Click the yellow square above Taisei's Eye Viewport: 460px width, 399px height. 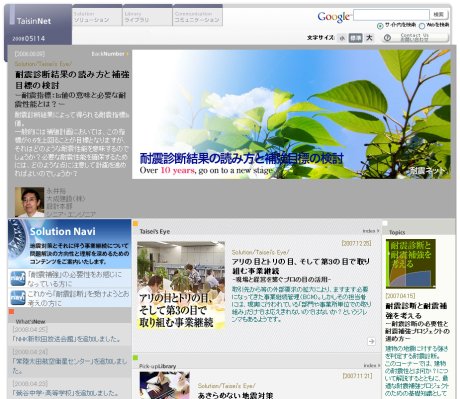[x=135, y=224]
